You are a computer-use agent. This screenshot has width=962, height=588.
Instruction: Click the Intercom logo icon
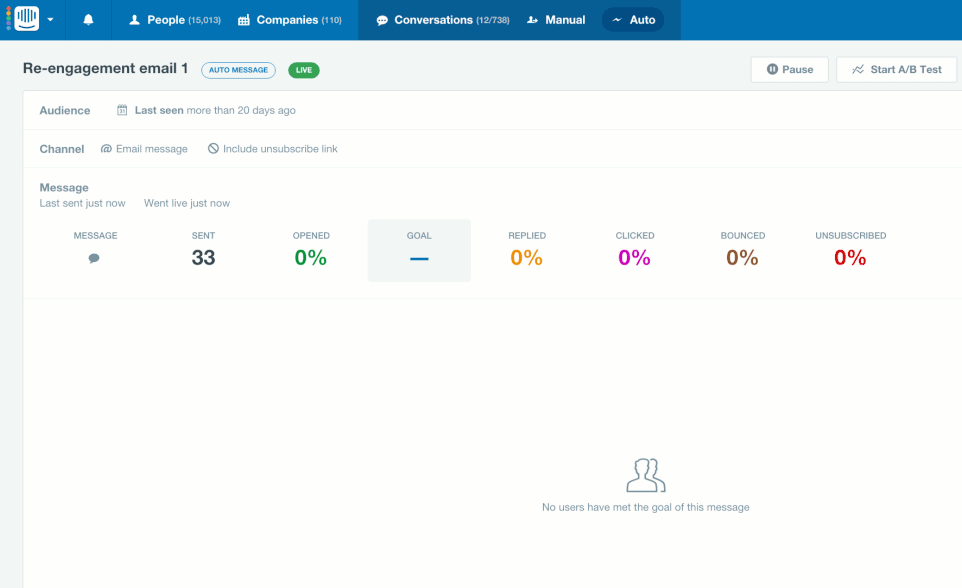point(26,19)
